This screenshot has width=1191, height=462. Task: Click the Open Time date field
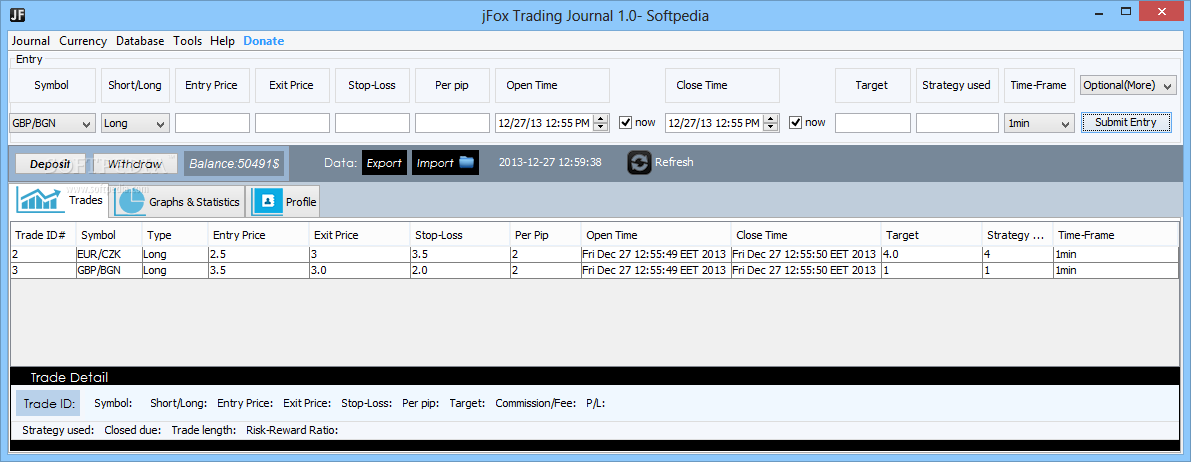point(545,123)
